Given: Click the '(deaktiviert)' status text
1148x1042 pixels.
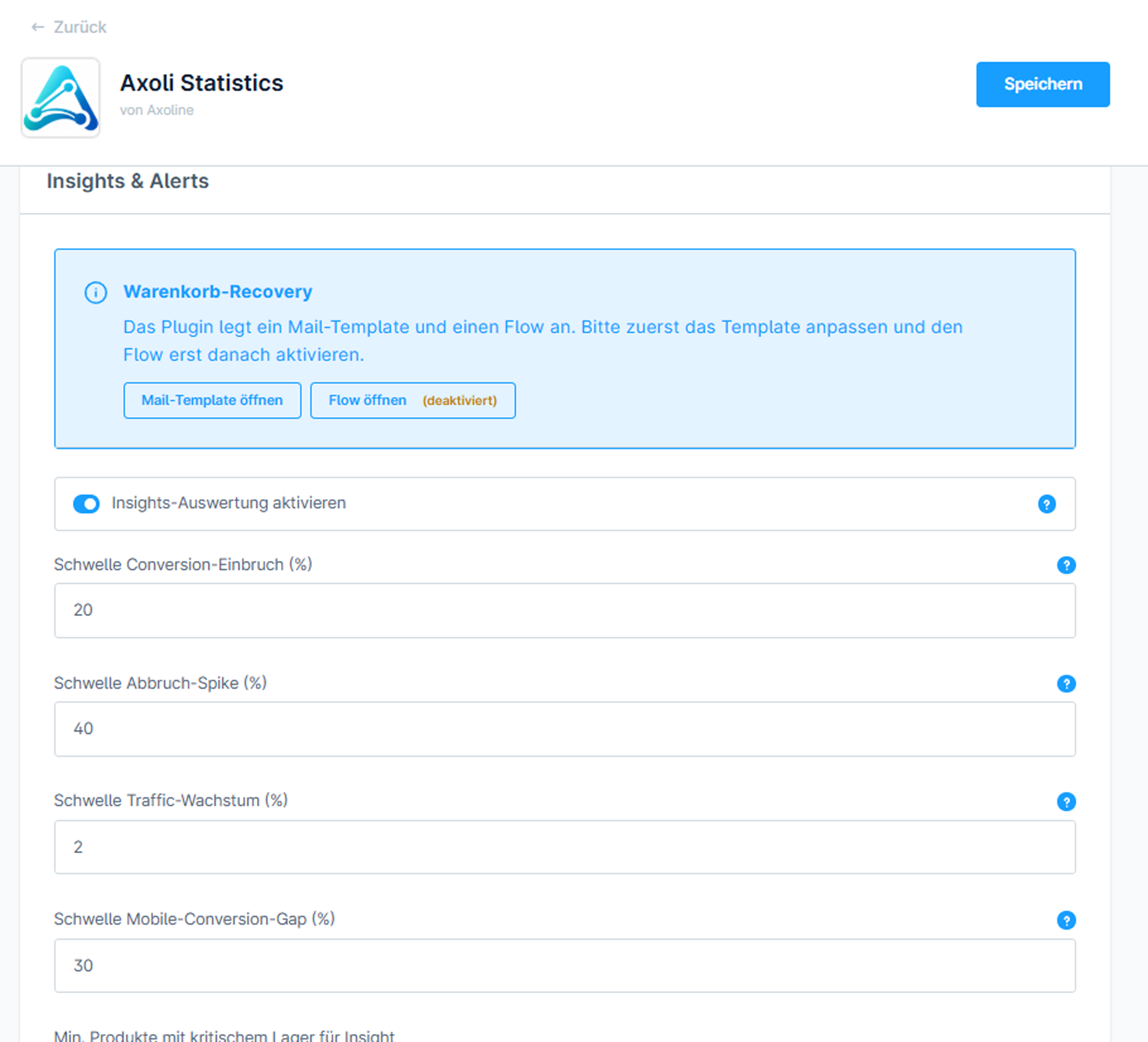Looking at the screenshot, I should pos(460,401).
